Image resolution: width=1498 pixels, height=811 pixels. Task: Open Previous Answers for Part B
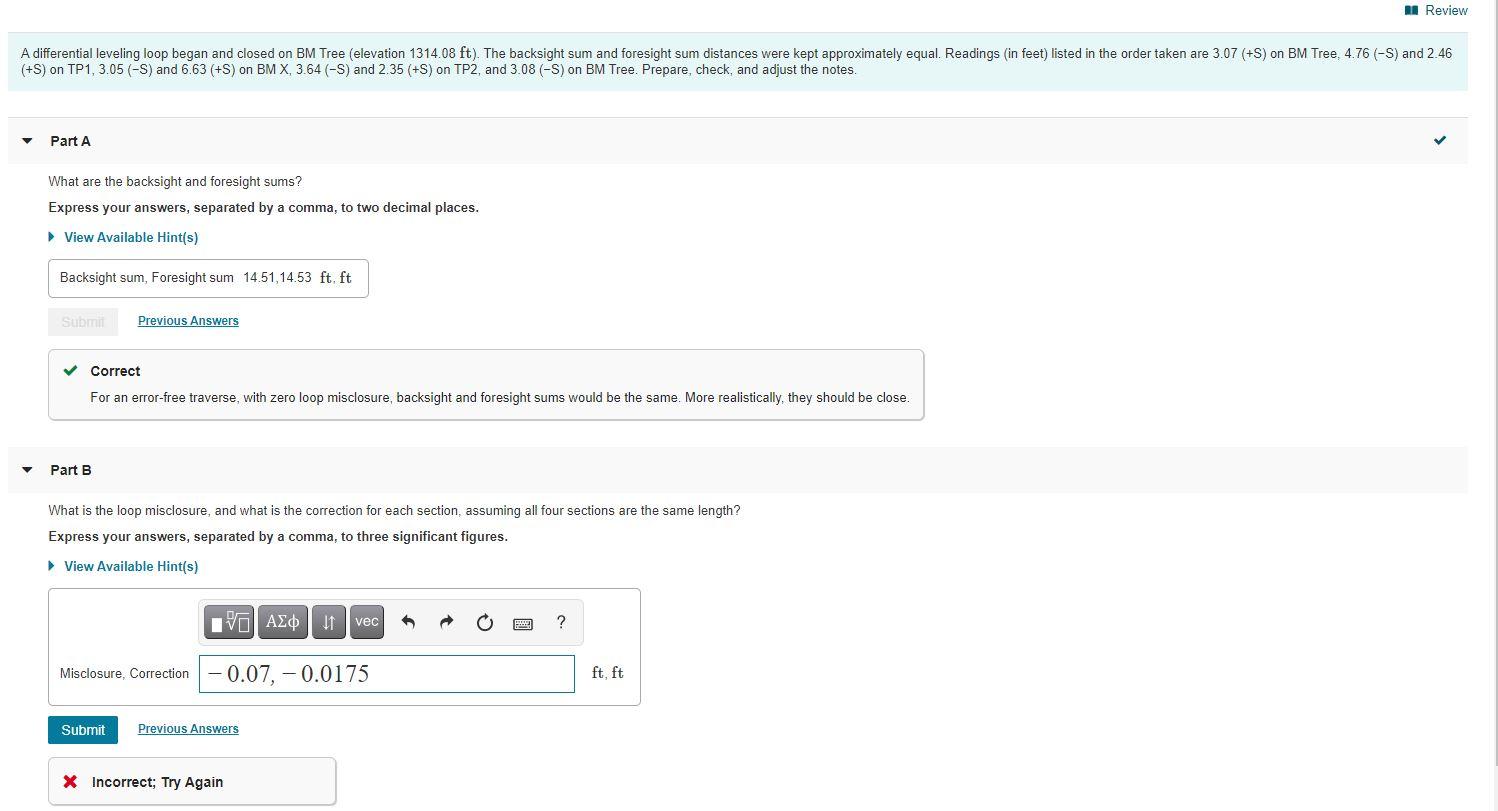(187, 728)
